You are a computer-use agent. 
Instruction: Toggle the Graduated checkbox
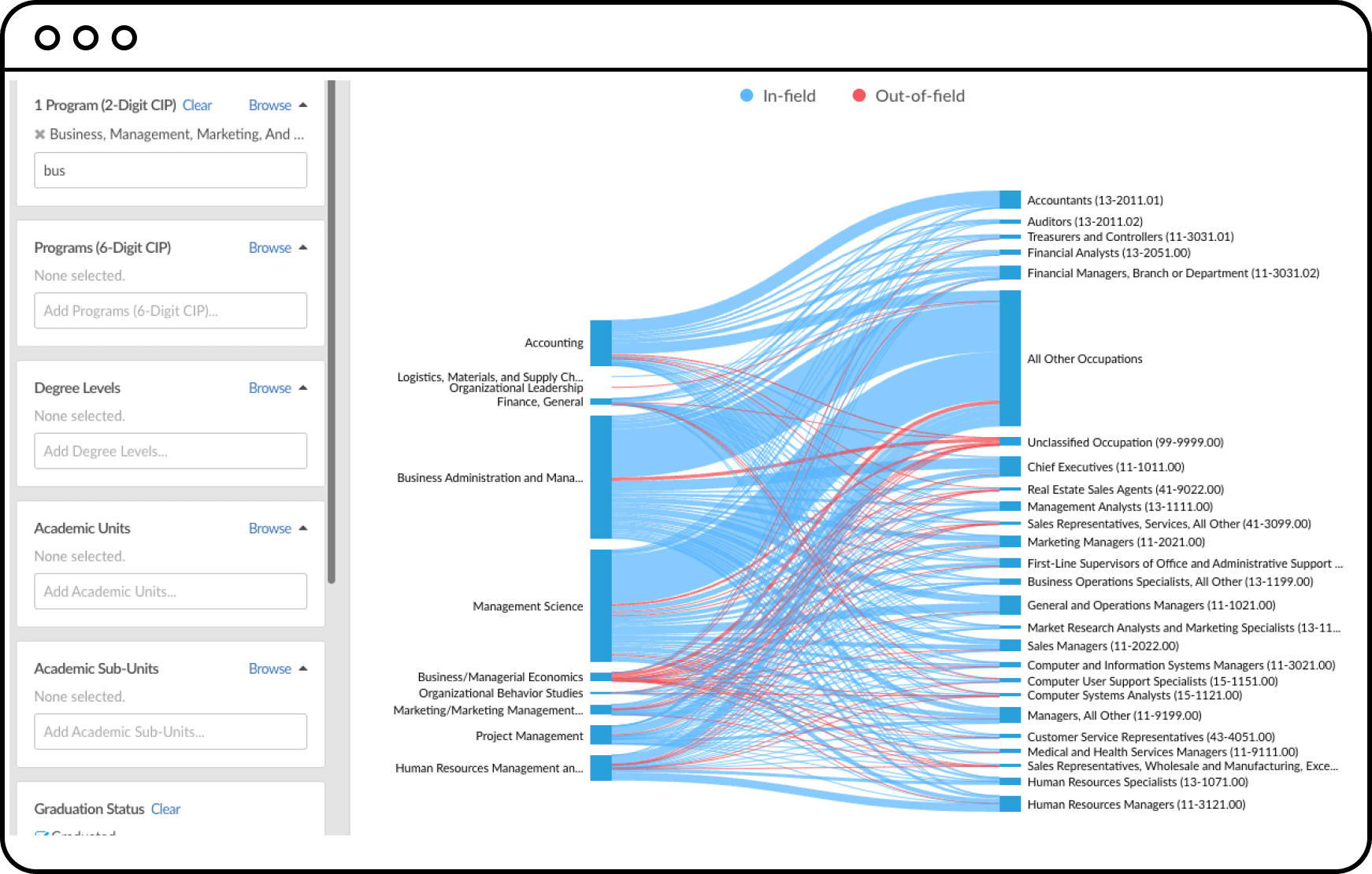tap(42, 833)
